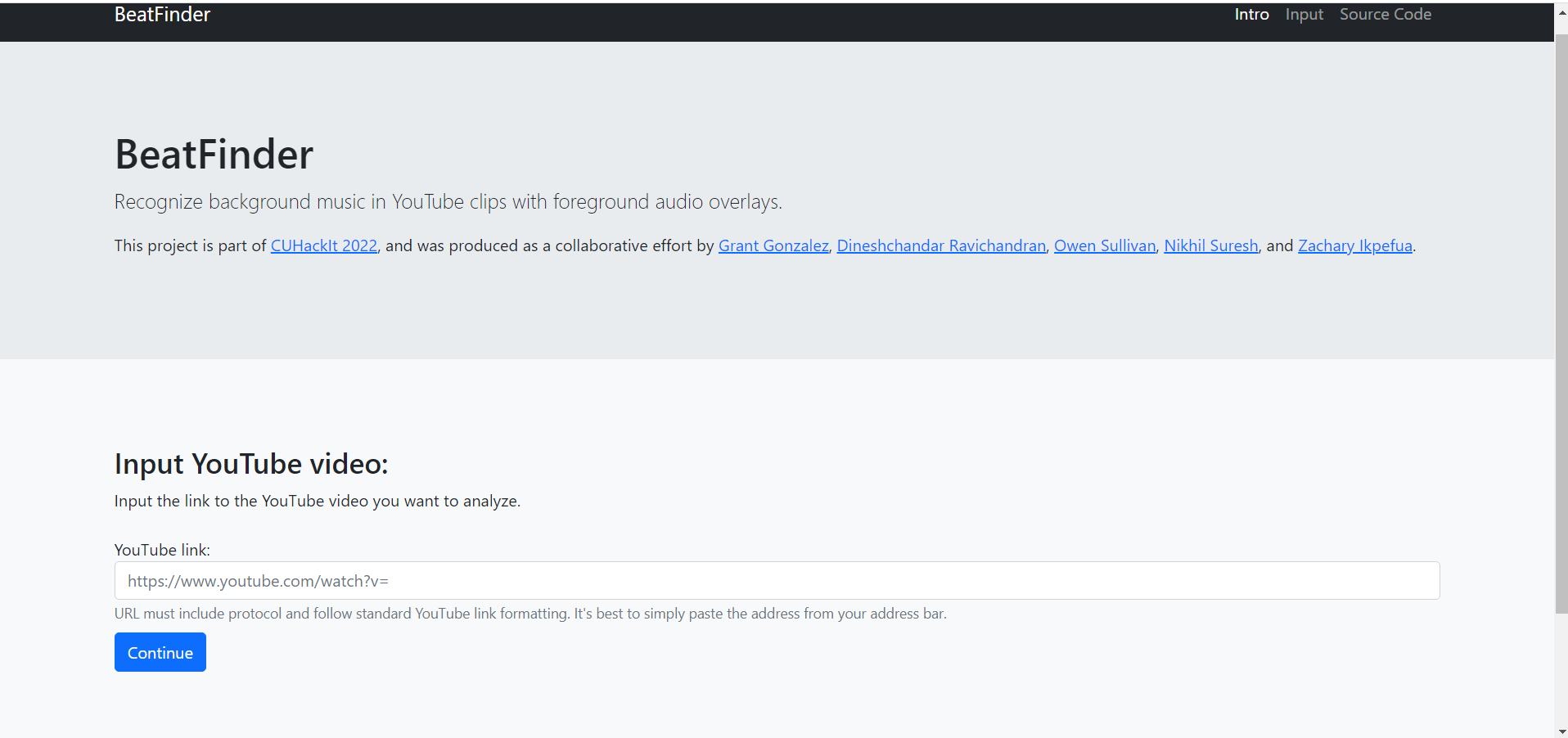Screen dimensions: 1568x738
Task: Click the scrollbar down arrow
Action: pos(1561,731)
